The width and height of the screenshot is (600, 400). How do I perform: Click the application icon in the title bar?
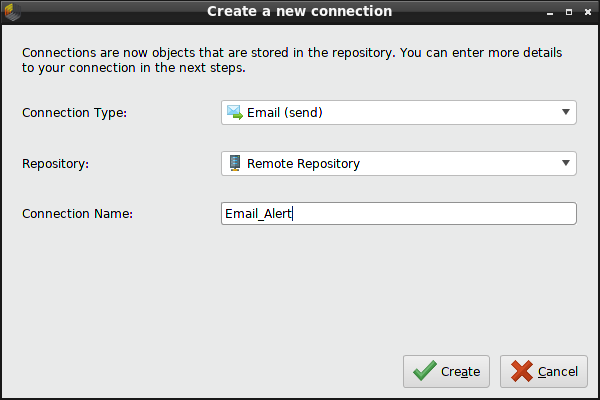13,12
